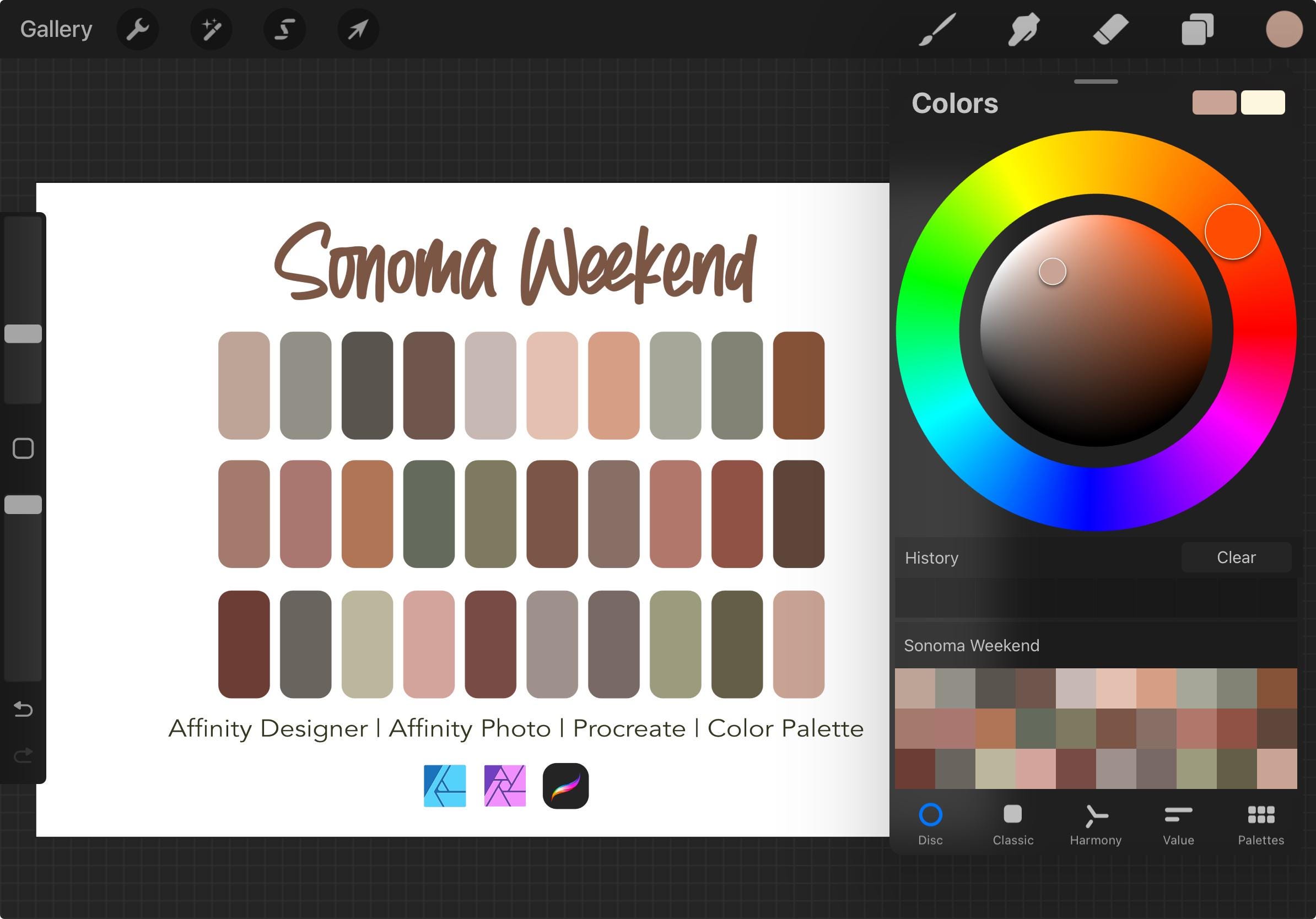Open the Actions wrench menu
Image resolution: width=1316 pixels, height=919 pixels.
coord(138,29)
